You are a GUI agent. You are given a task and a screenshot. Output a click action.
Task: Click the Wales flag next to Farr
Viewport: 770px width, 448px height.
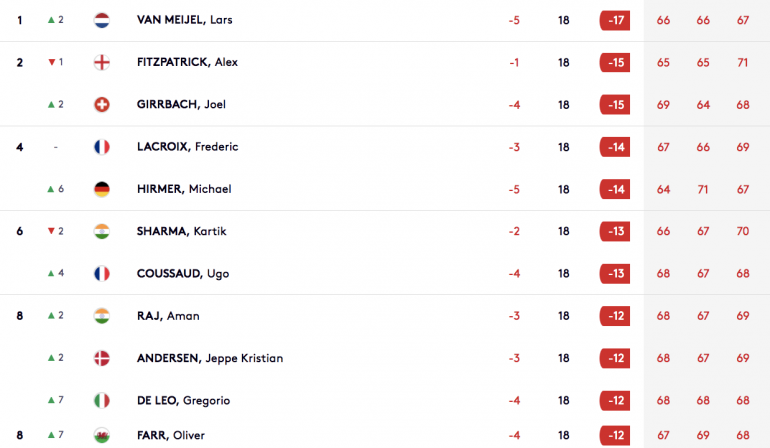(102, 435)
